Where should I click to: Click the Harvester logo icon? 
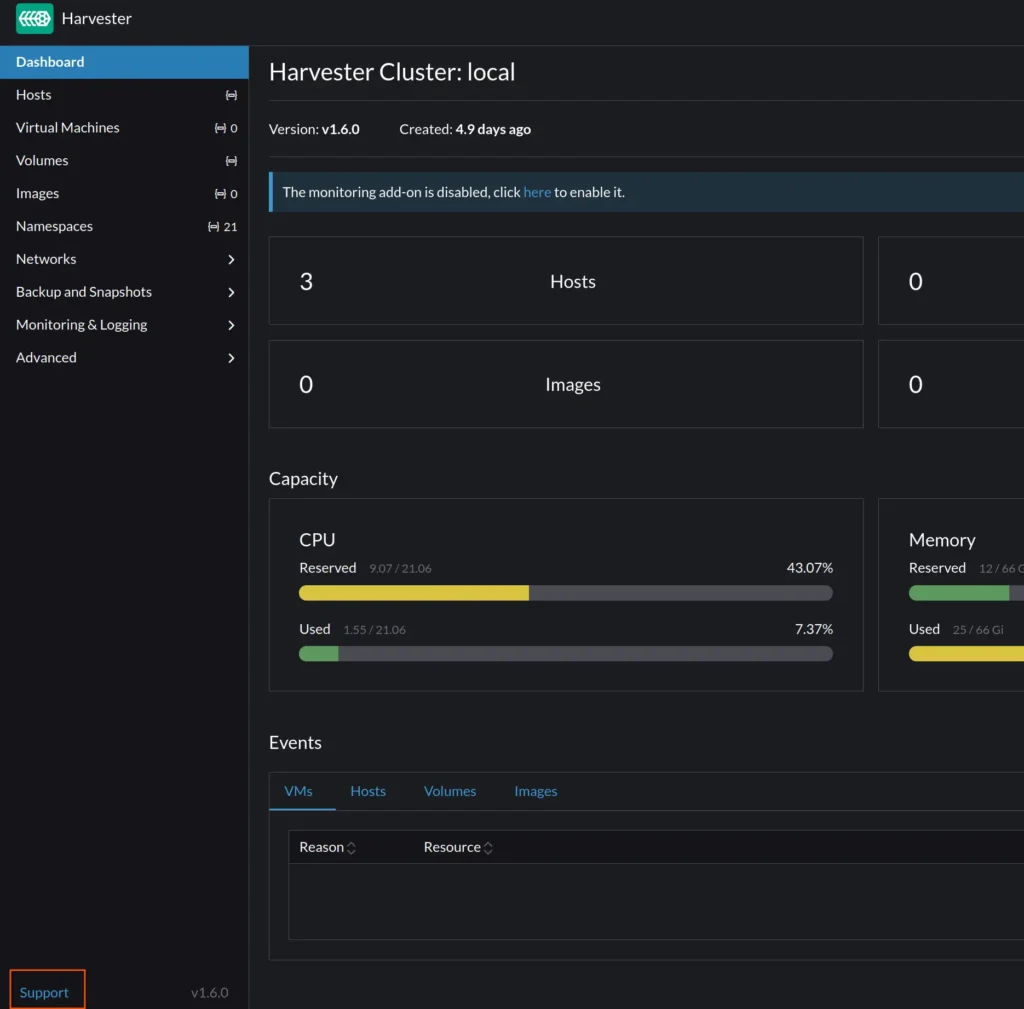point(35,19)
